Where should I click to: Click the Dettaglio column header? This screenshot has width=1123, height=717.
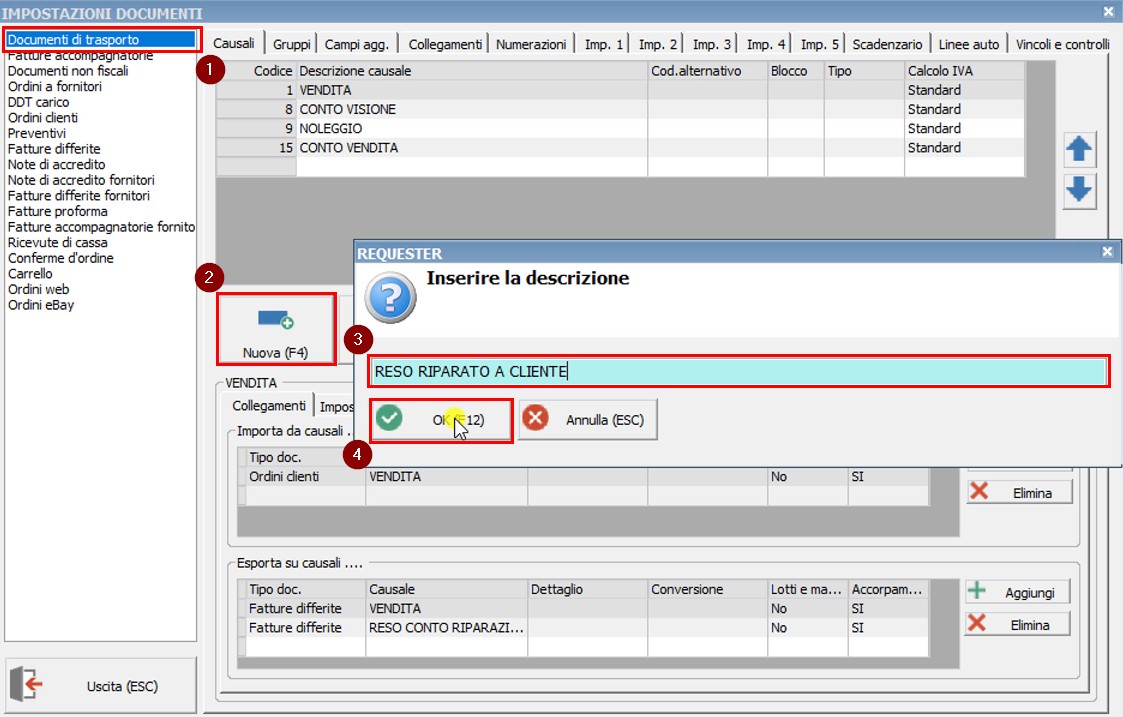pyautogui.click(x=588, y=590)
